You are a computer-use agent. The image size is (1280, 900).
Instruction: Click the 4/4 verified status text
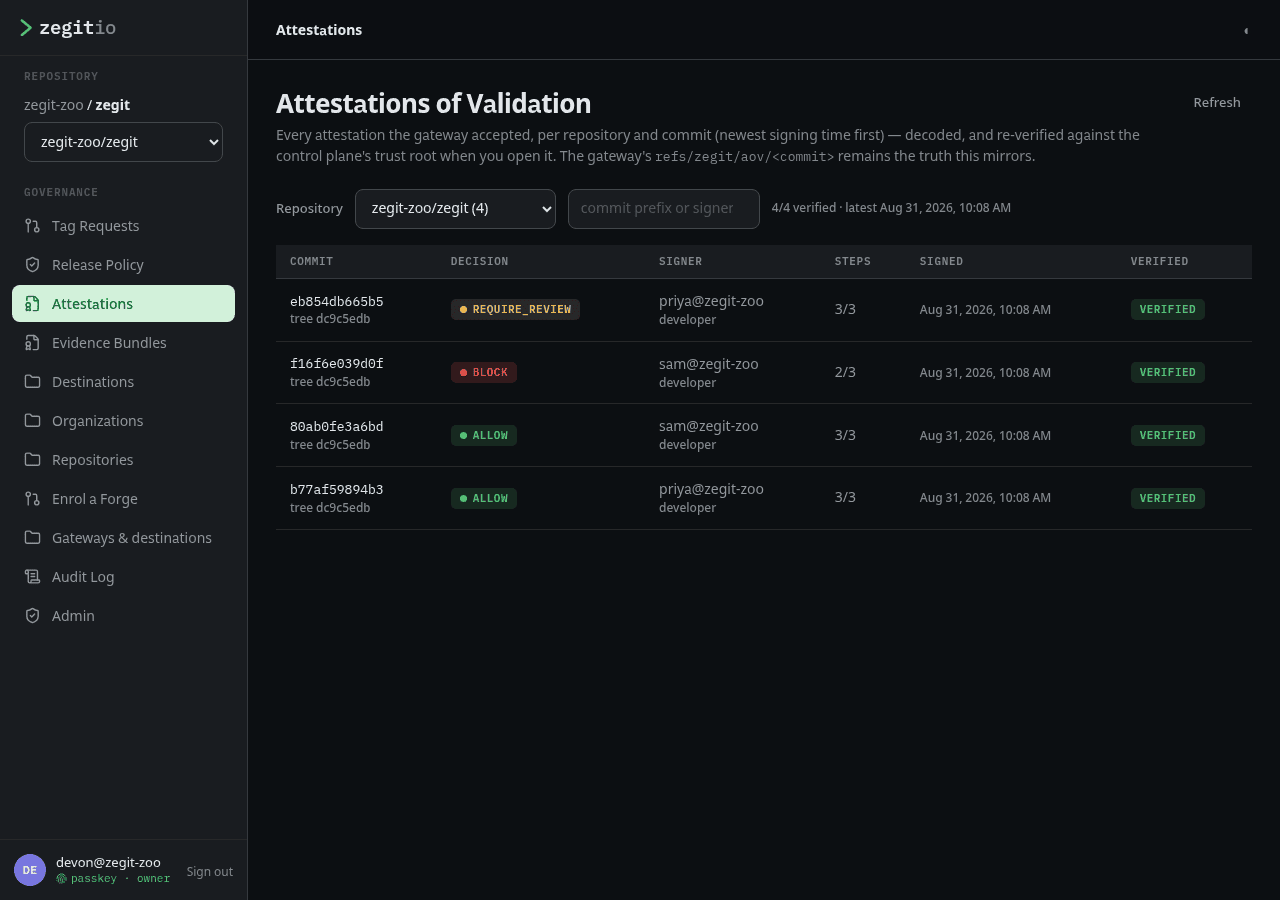click(891, 208)
